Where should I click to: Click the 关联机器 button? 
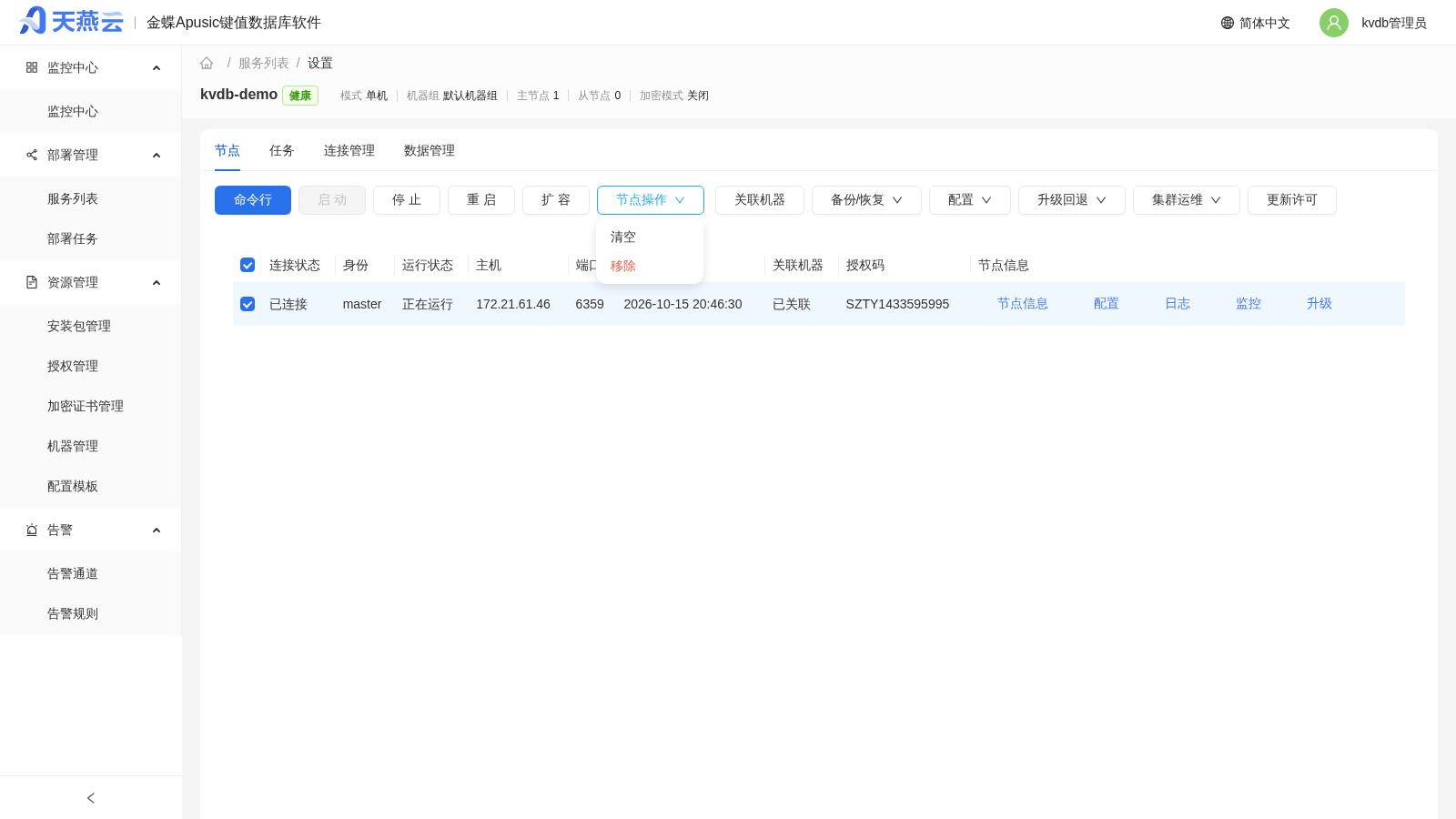click(x=760, y=200)
